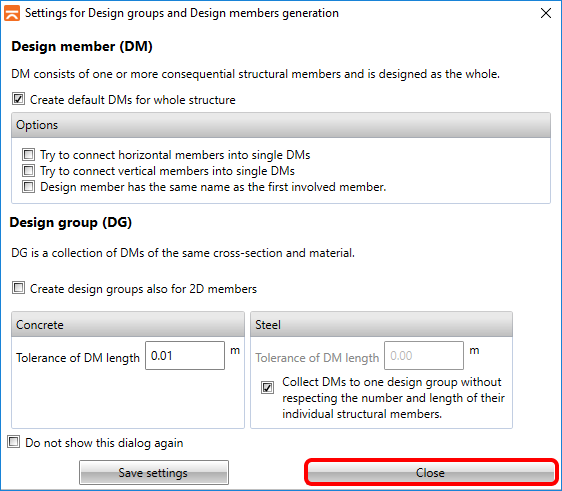The image size is (562, 491).
Task: Click the Design group (DG) heading
Action: coord(71,223)
